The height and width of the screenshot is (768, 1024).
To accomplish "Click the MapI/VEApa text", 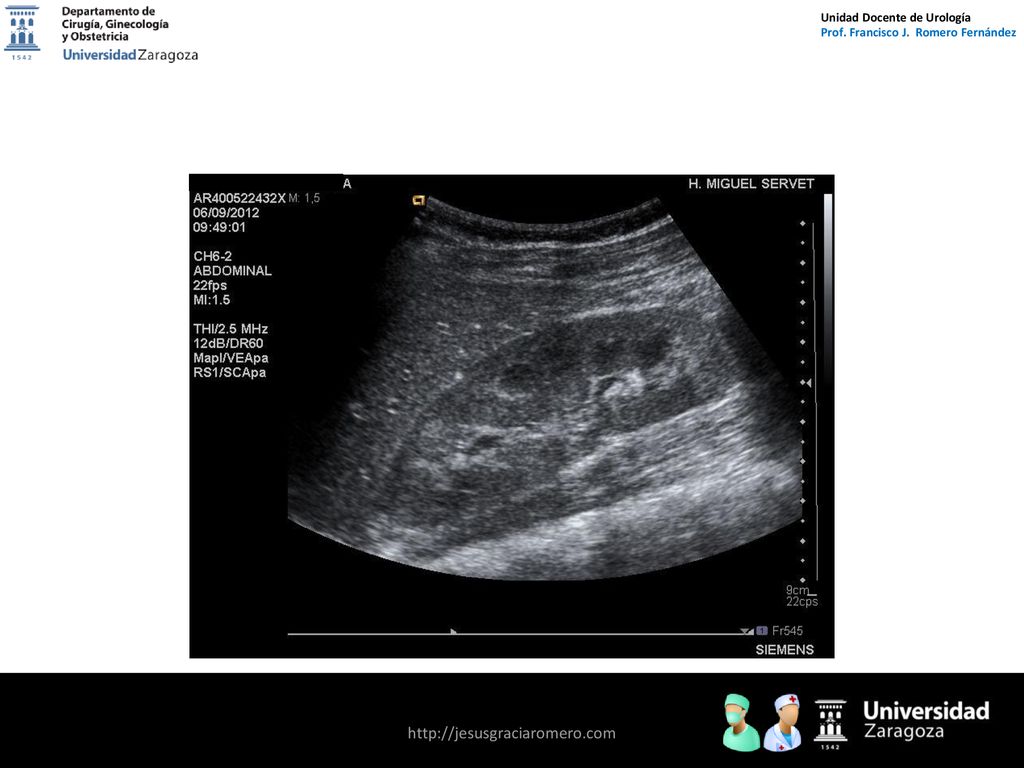I will 231,359.
